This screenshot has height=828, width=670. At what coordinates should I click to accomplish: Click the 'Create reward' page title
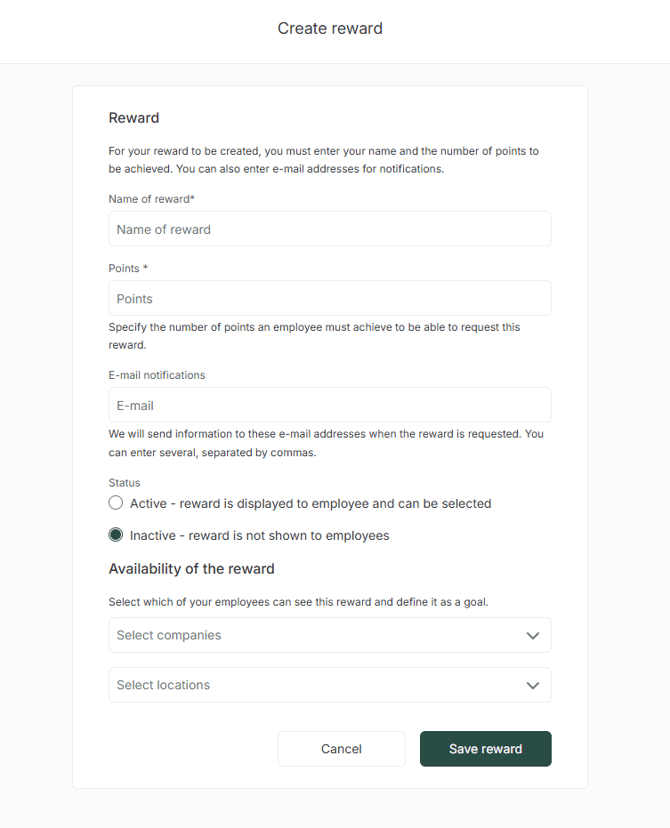(x=330, y=28)
